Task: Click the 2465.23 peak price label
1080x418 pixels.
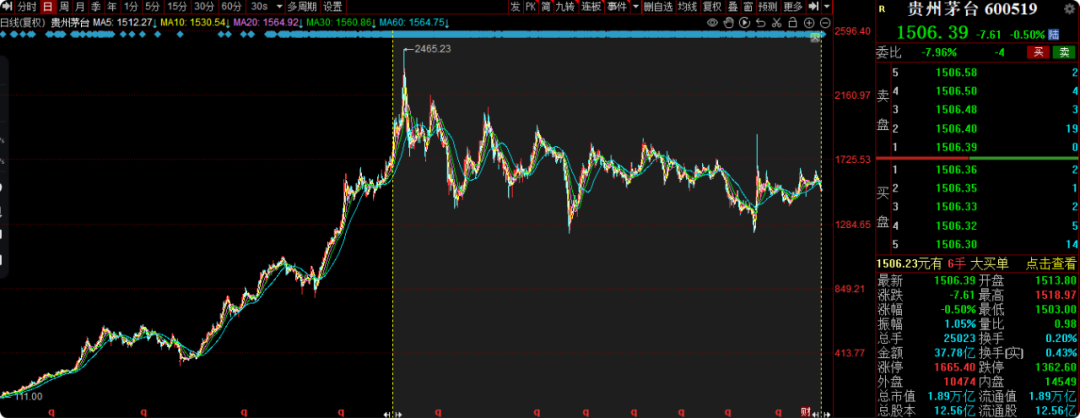Action: click(431, 48)
